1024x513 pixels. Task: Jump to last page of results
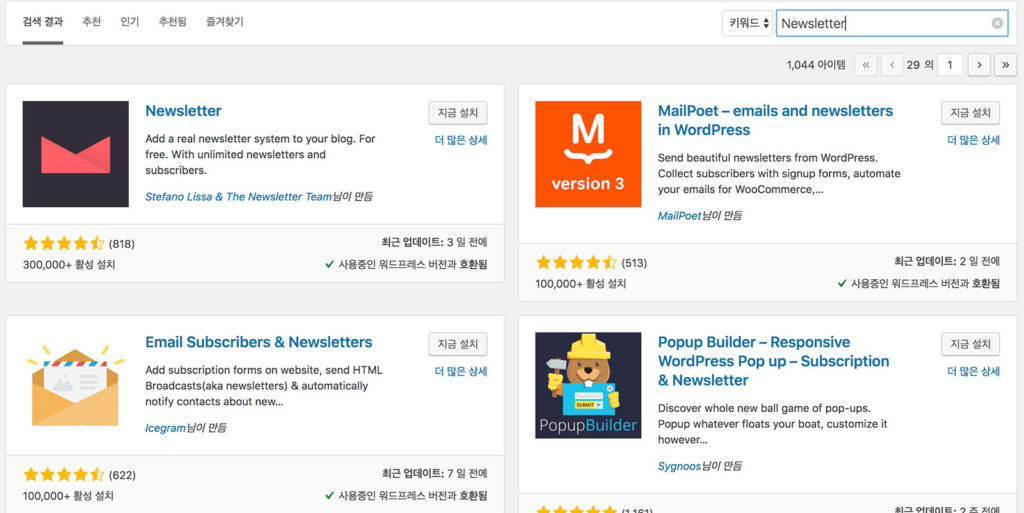pyautogui.click(x=1005, y=65)
